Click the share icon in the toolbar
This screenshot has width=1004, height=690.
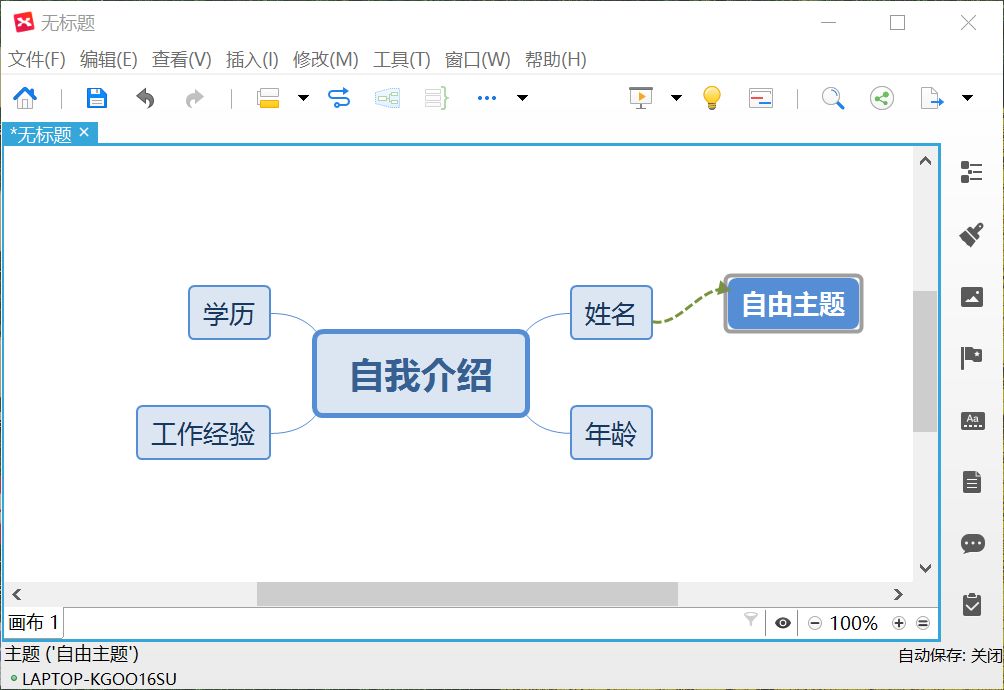pos(881,97)
